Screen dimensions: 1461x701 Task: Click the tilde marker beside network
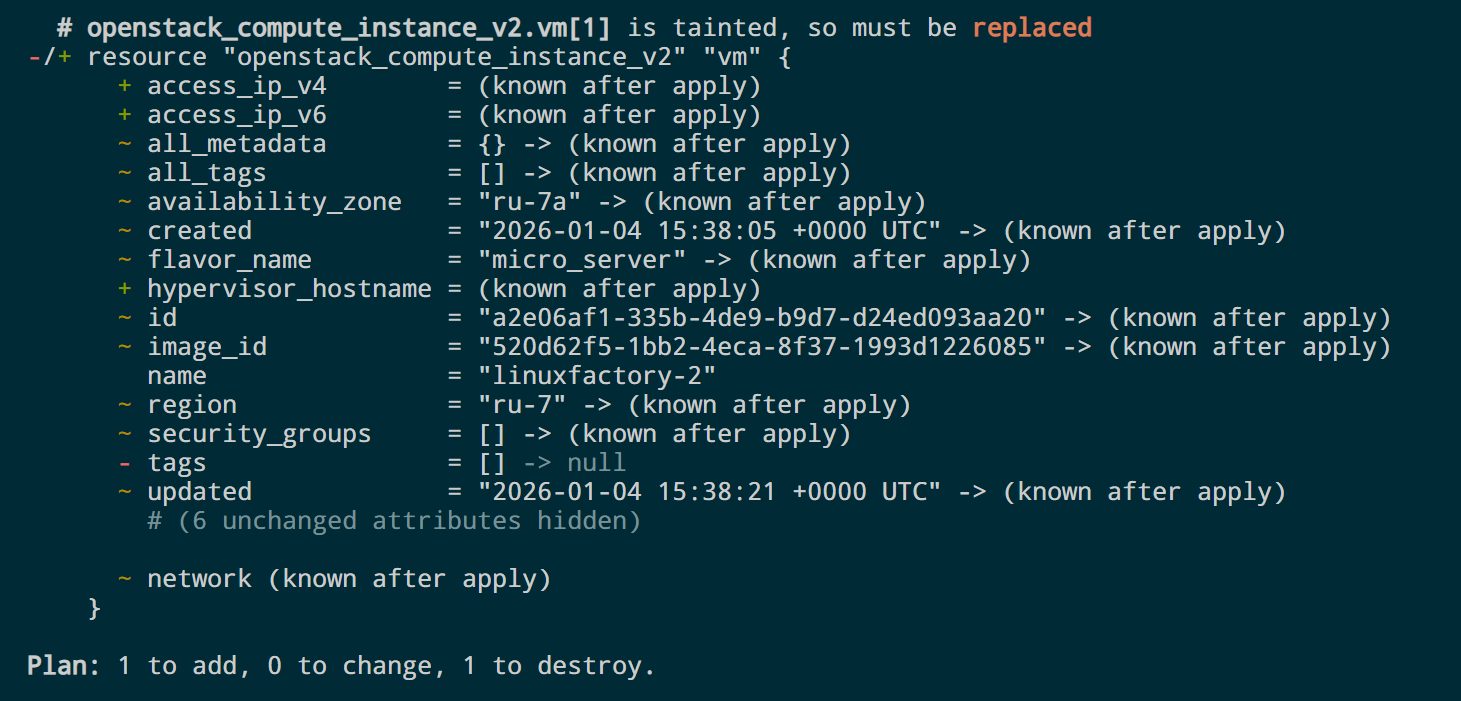[x=125, y=579]
